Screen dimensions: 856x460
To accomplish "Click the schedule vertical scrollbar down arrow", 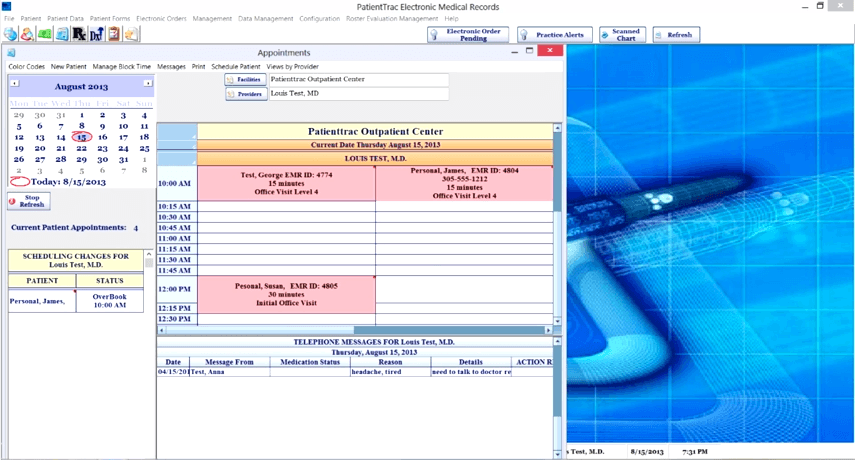I will click(557, 321).
